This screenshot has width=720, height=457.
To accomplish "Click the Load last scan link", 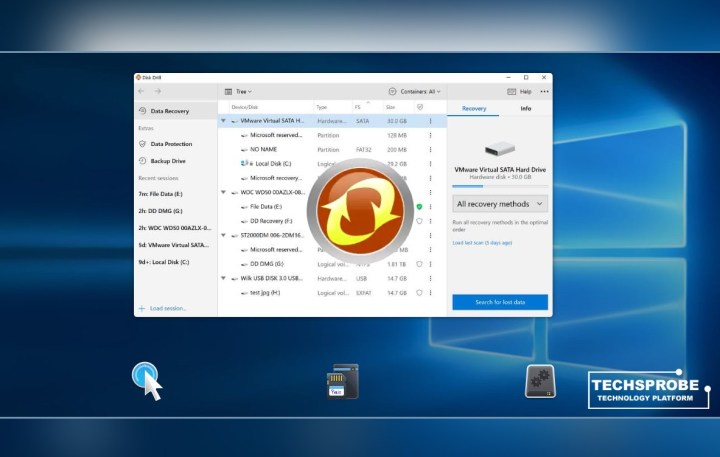I will tap(482, 243).
